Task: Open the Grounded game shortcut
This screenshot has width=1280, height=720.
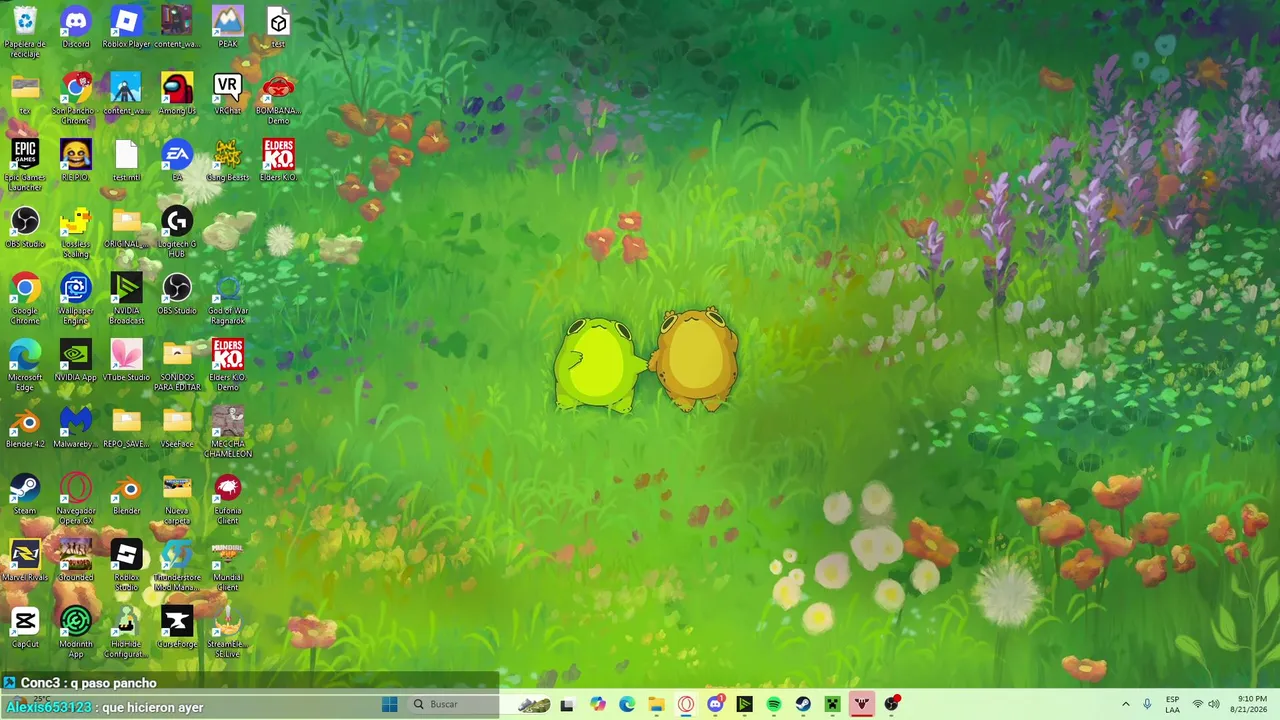Action: click(x=76, y=562)
